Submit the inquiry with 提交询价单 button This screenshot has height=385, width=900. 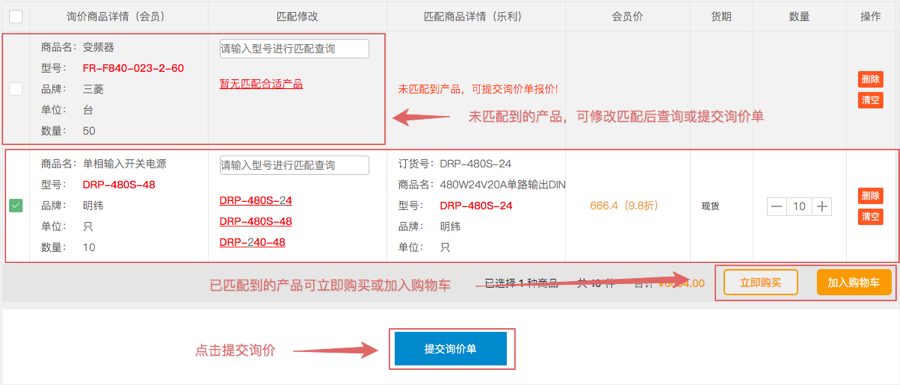(451, 349)
